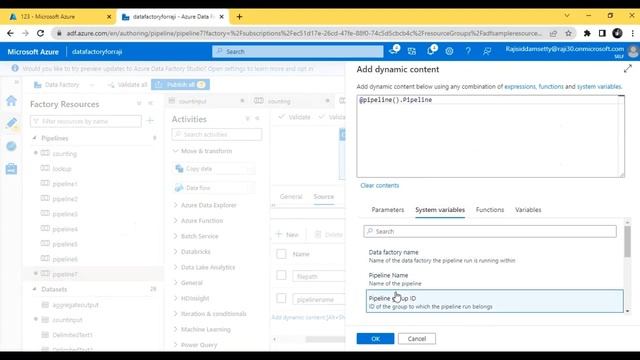Viewport: 640px width, 360px height.
Task: Click OK to confirm dynamic content
Action: (x=376, y=338)
